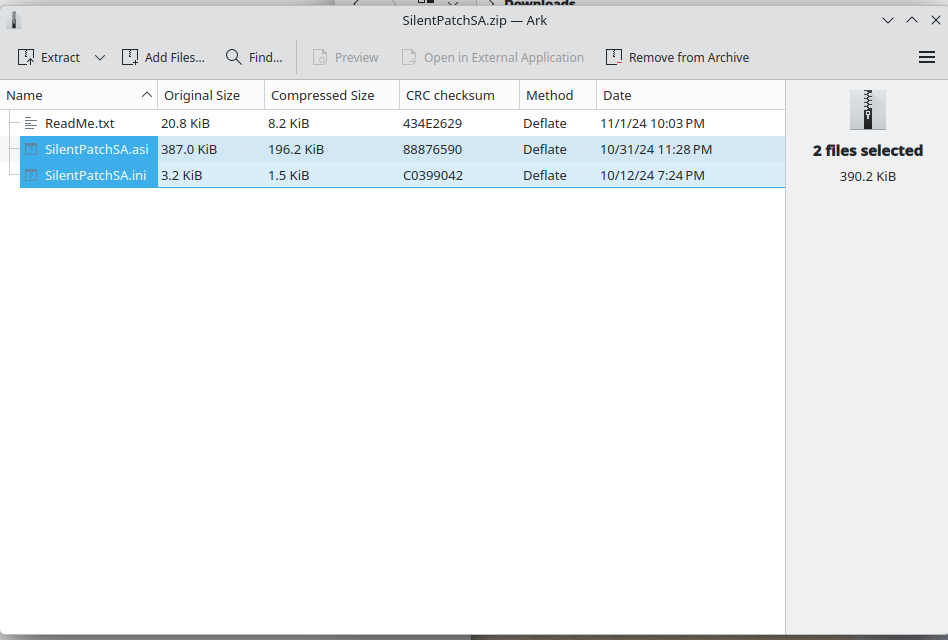Image resolution: width=948 pixels, height=640 pixels.
Task: Sort by Method column header
Action: pos(558,95)
